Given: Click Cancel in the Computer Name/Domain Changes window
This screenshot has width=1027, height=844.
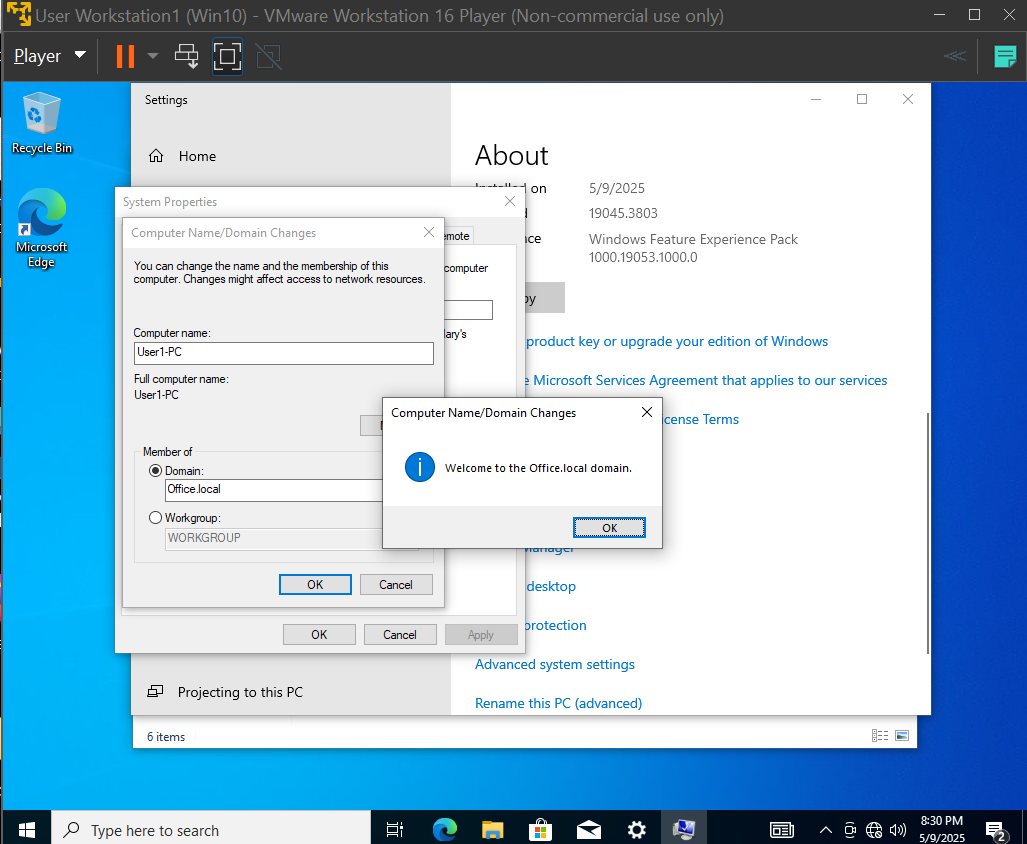Looking at the screenshot, I should pos(396,585).
